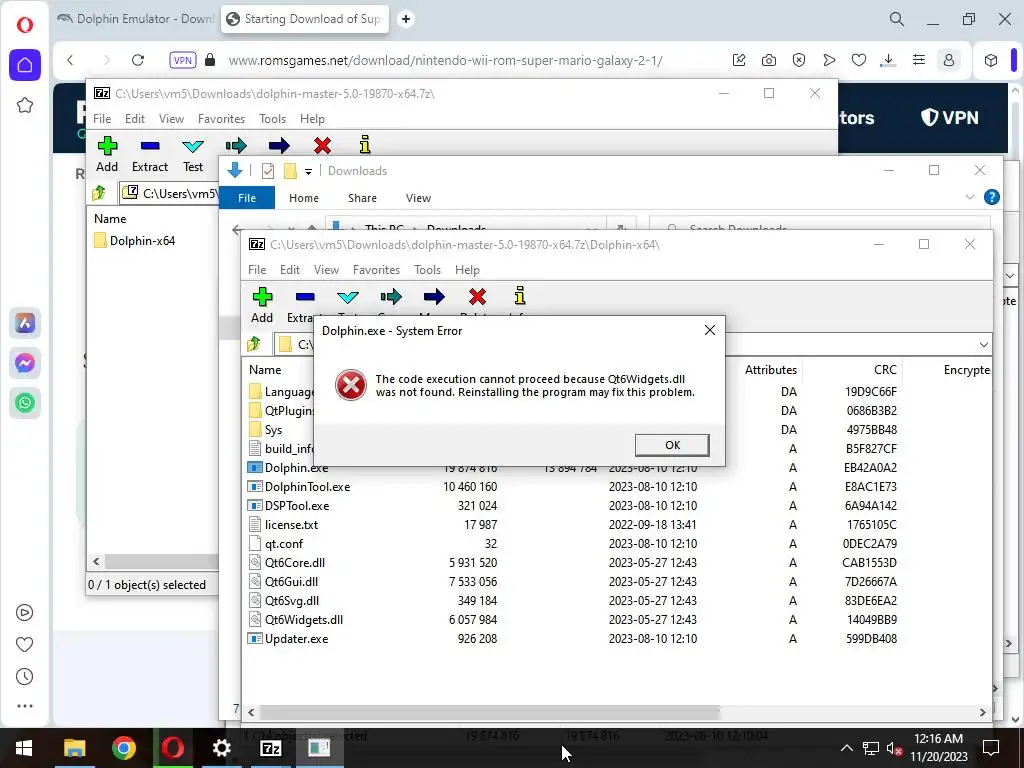The image size is (1024, 768).
Task: Sort by the Attributes column header
Action: [771, 370]
